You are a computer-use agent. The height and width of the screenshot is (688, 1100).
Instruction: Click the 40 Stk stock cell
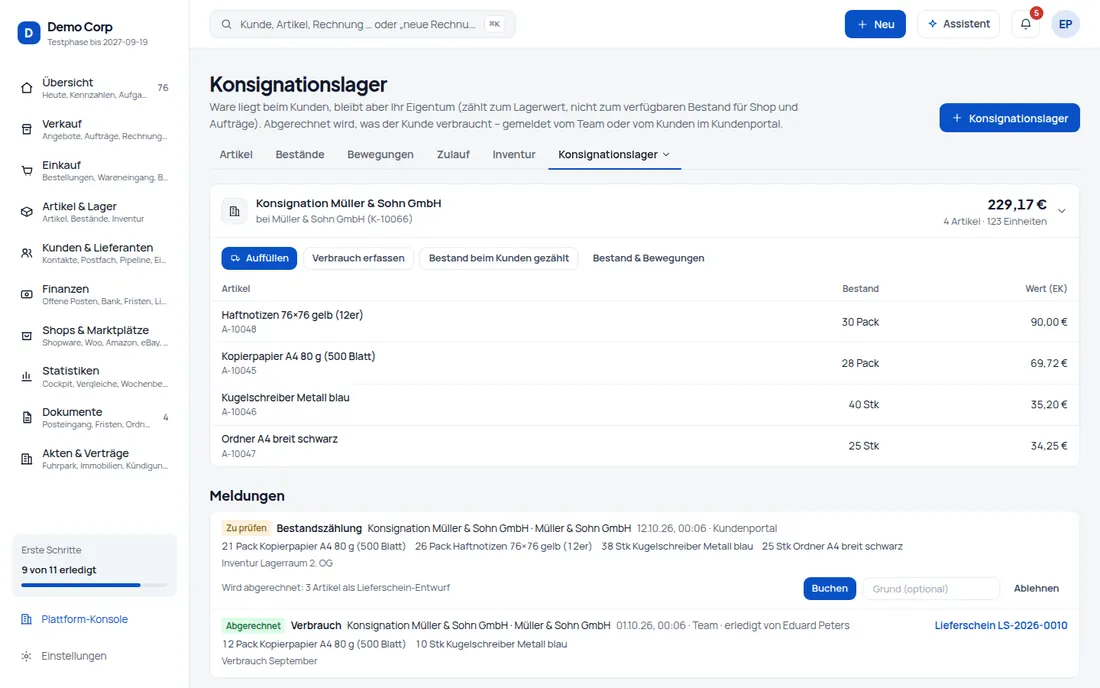[x=864, y=405]
